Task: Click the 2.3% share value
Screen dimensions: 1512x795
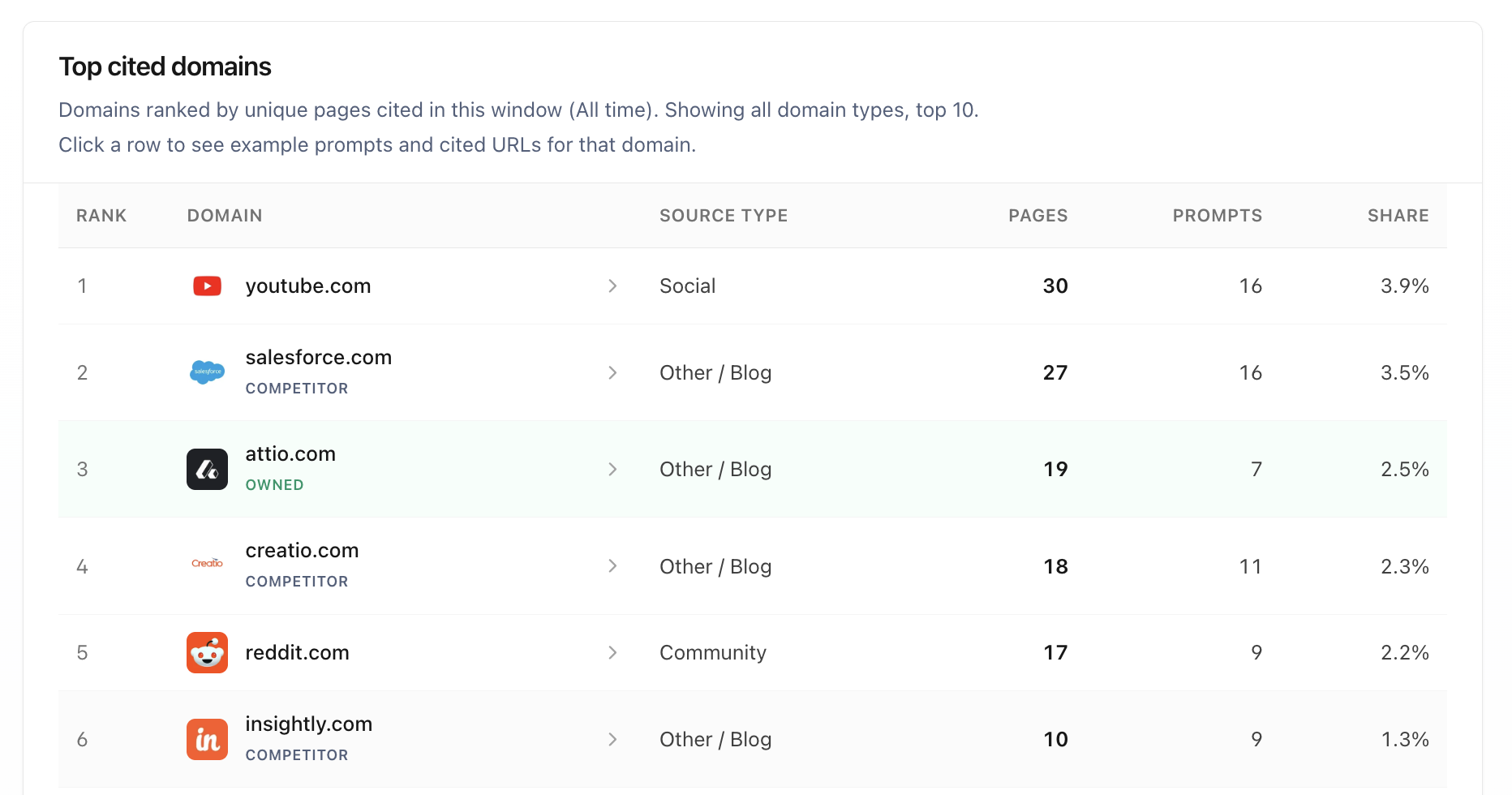Action: (1405, 566)
